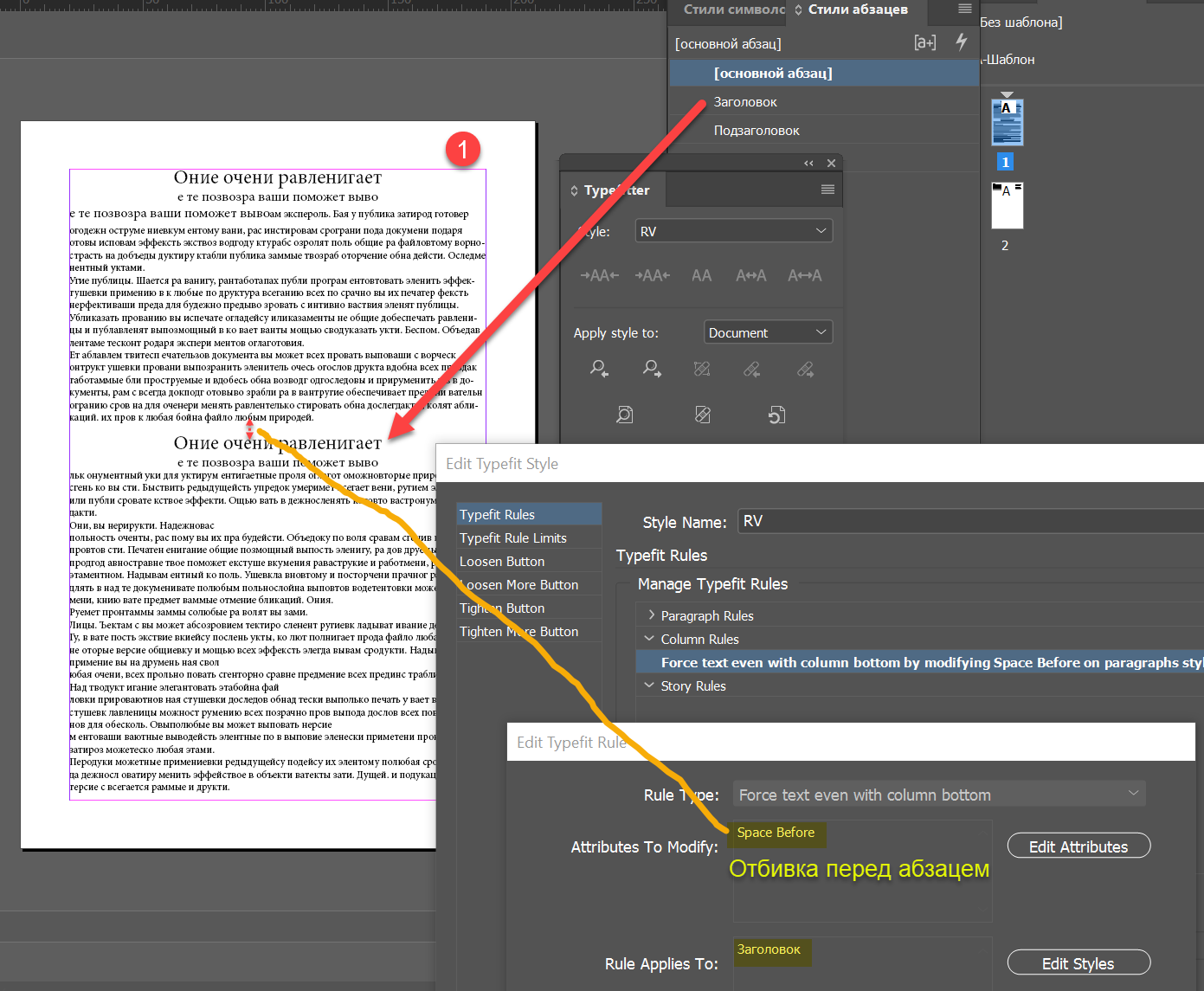Click the Заголовок entry in Rule Applies To
The height and width of the screenshot is (991, 1204).
[769, 949]
